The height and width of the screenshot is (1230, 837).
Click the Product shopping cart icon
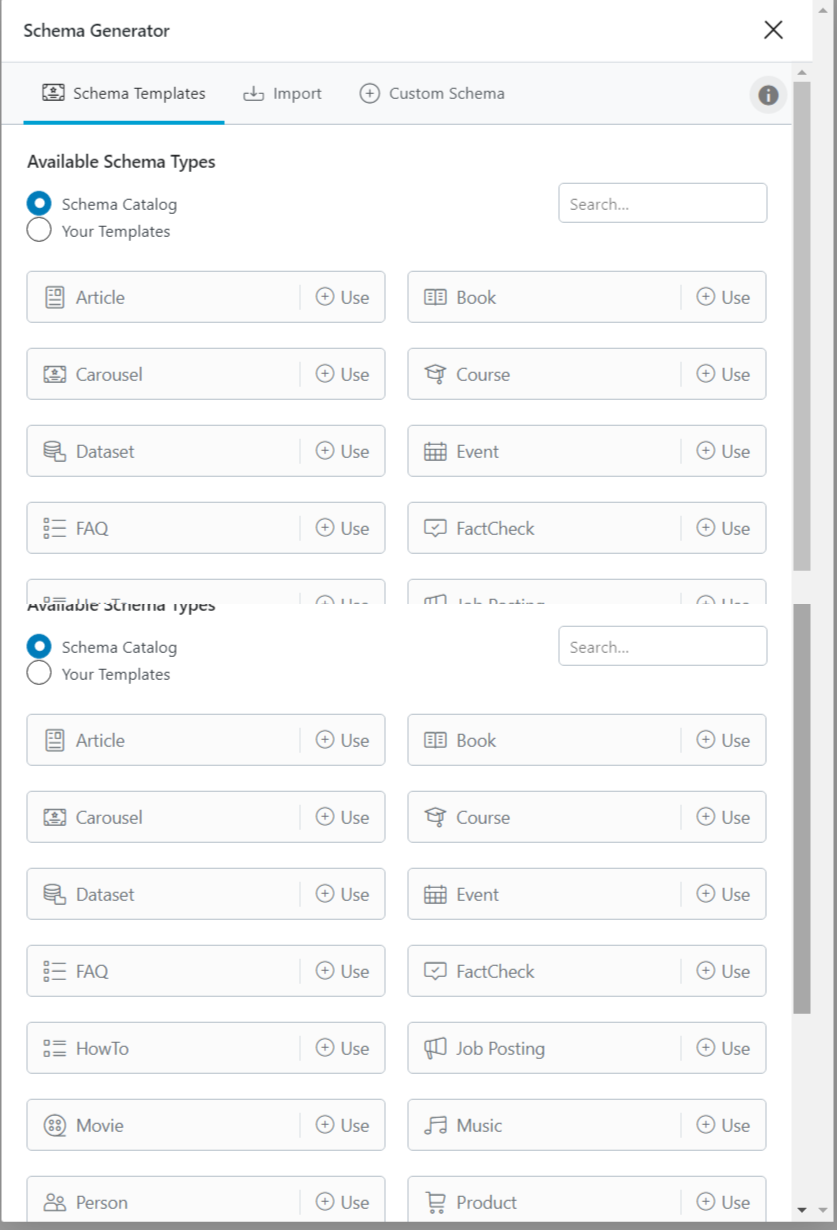click(x=435, y=1202)
